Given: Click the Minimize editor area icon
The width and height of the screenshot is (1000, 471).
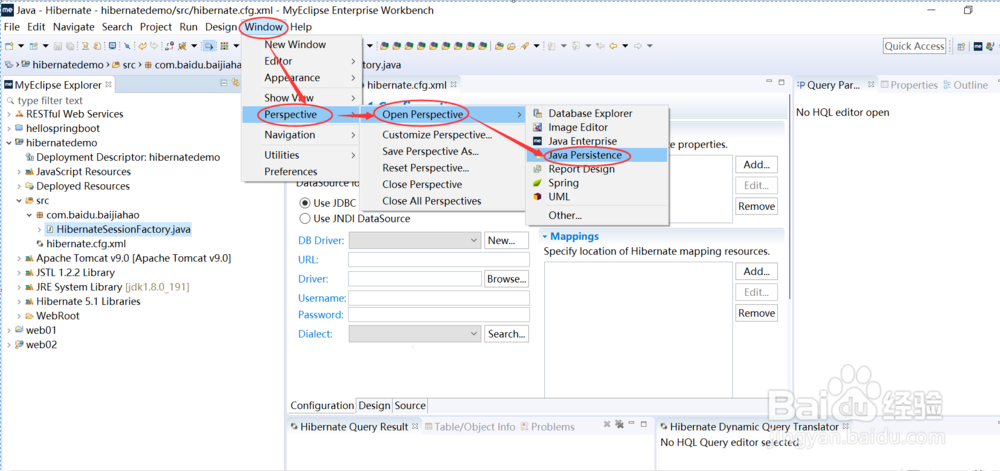Looking at the screenshot, I should click(x=769, y=82).
